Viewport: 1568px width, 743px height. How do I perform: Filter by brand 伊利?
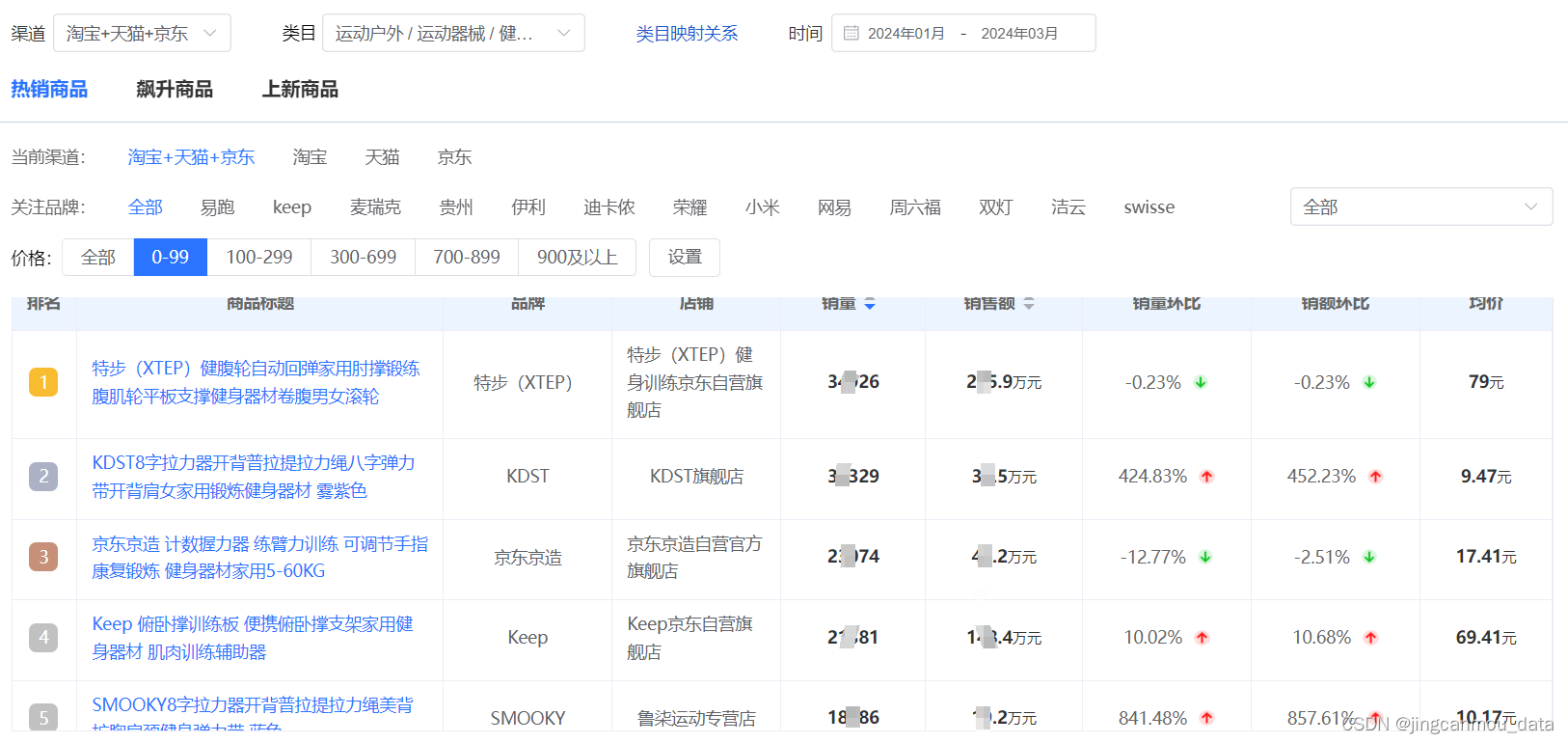[x=528, y=207]
